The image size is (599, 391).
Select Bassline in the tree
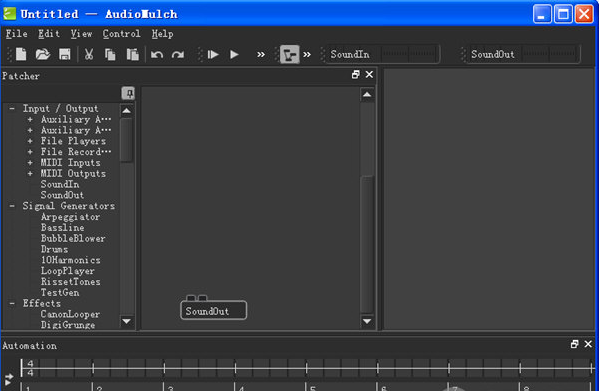pos(63,228)
